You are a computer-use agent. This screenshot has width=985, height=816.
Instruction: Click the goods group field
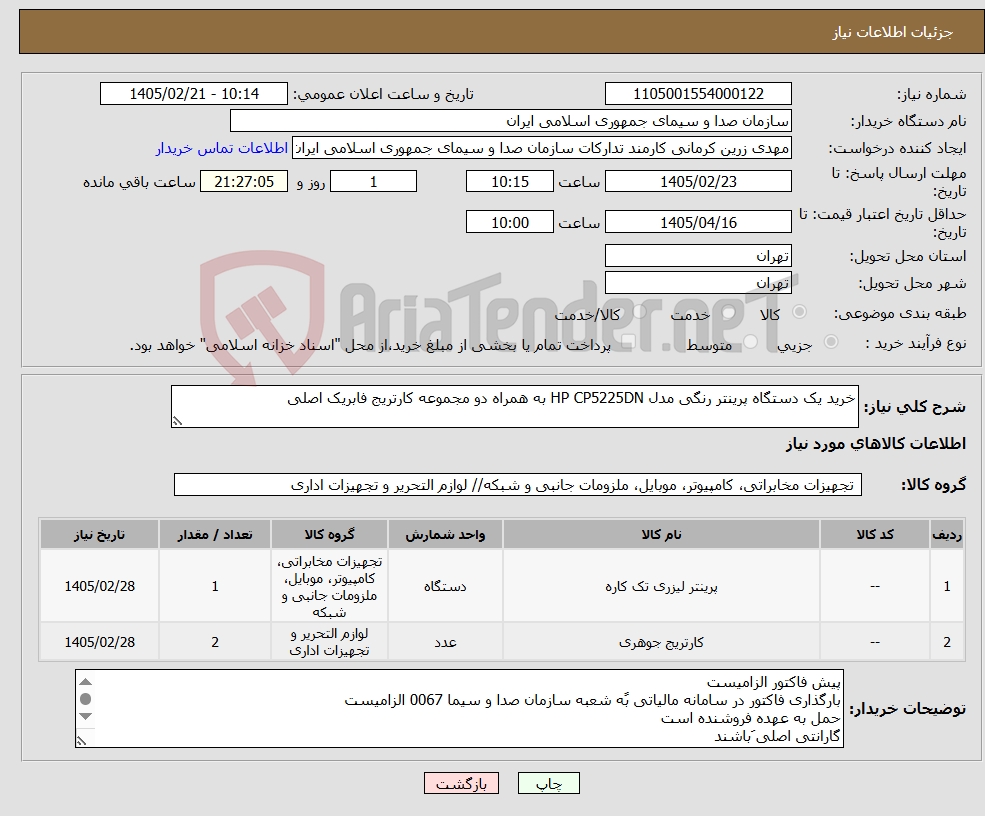pyautogui.click(x=518, y=485)
